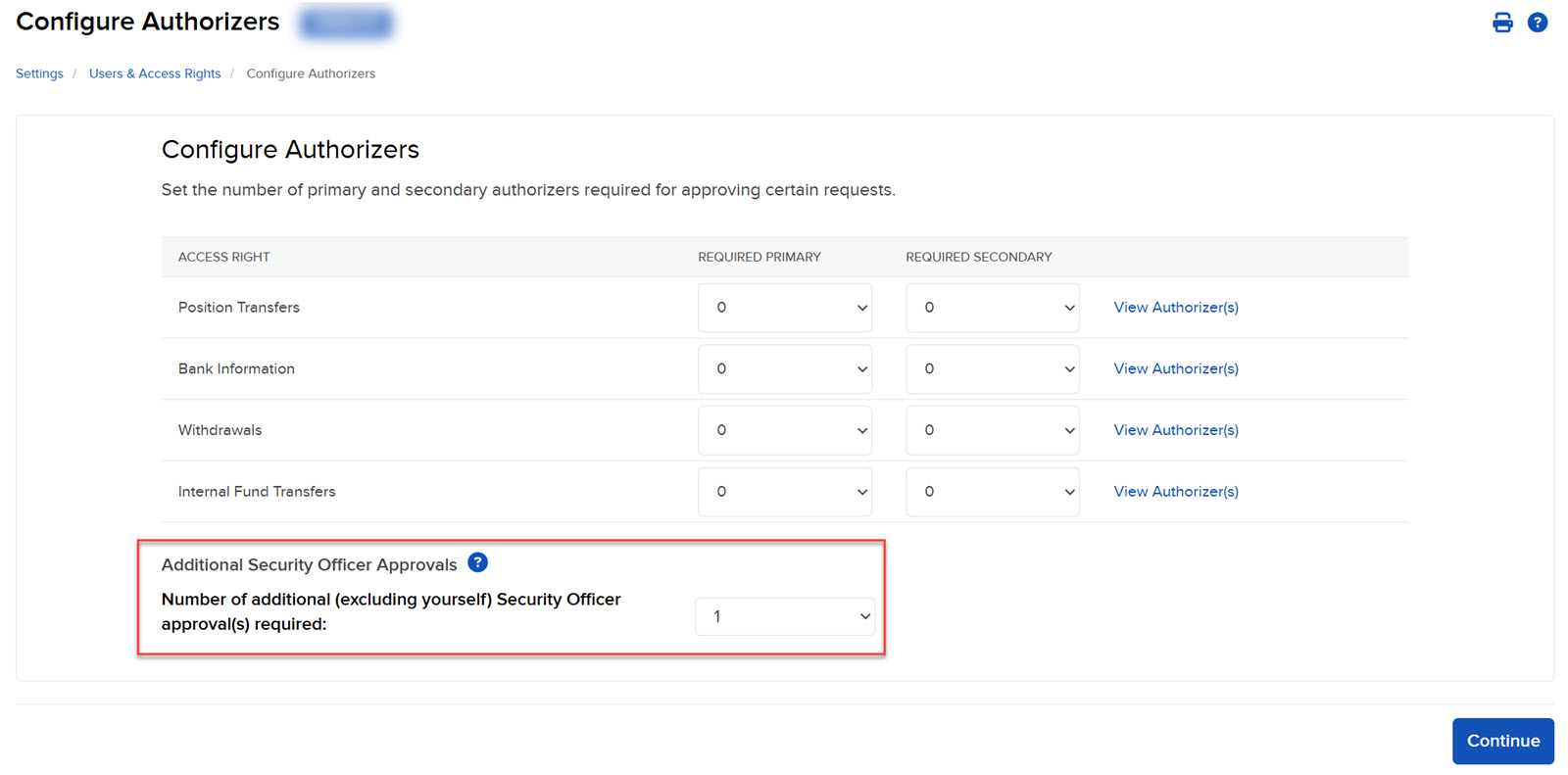Open Position Transfers required primary dropdown
This screenshot has height=775, width=1568.
click(785, 308)
